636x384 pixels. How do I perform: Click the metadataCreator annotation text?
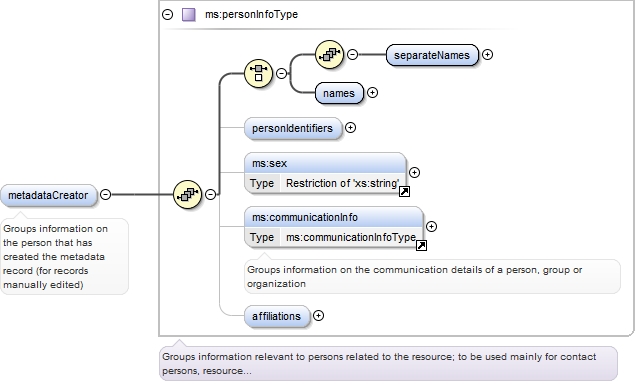click(56, 257)
